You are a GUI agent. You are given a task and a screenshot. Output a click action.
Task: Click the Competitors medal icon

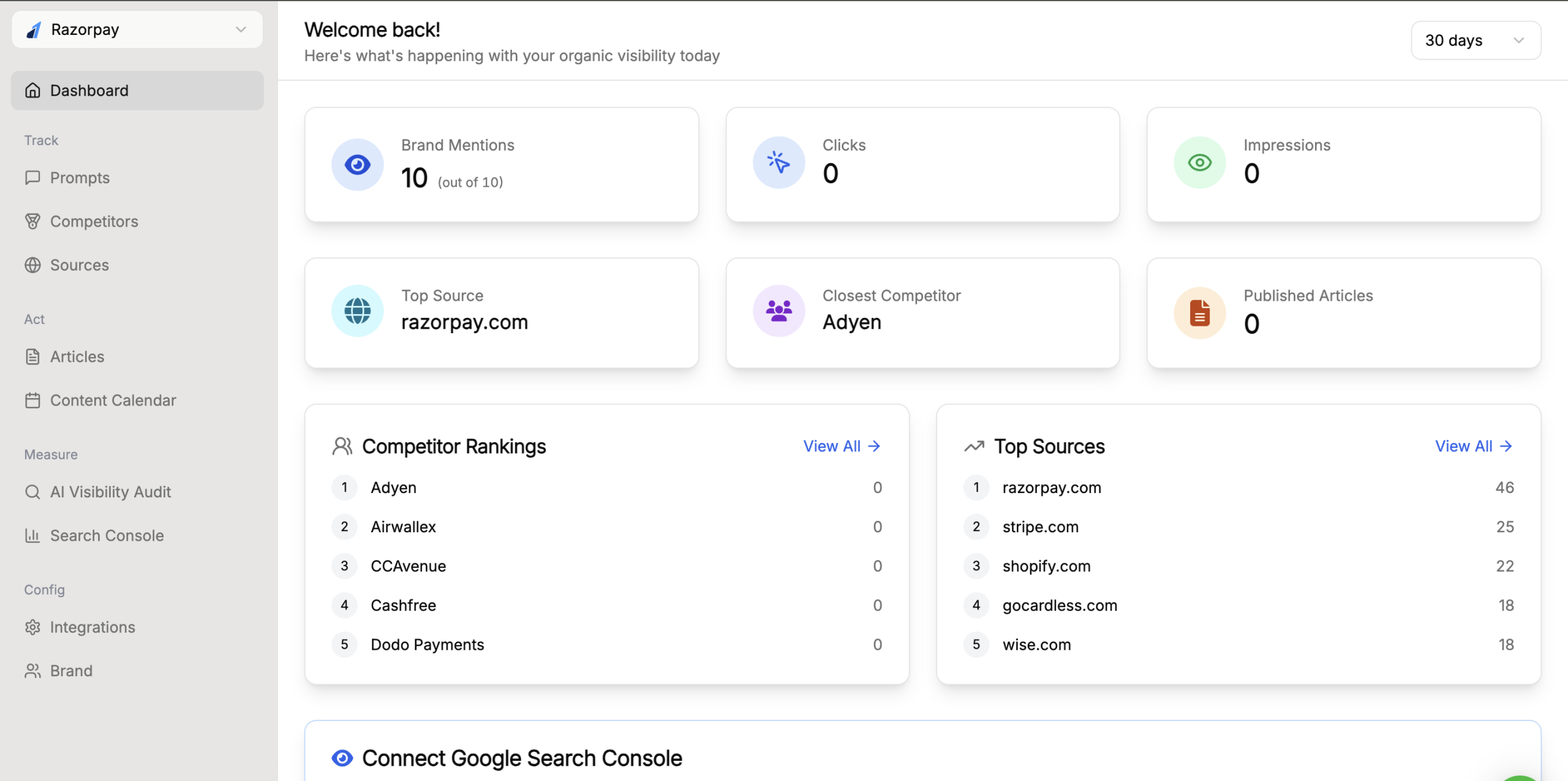(x=32, y=221)
